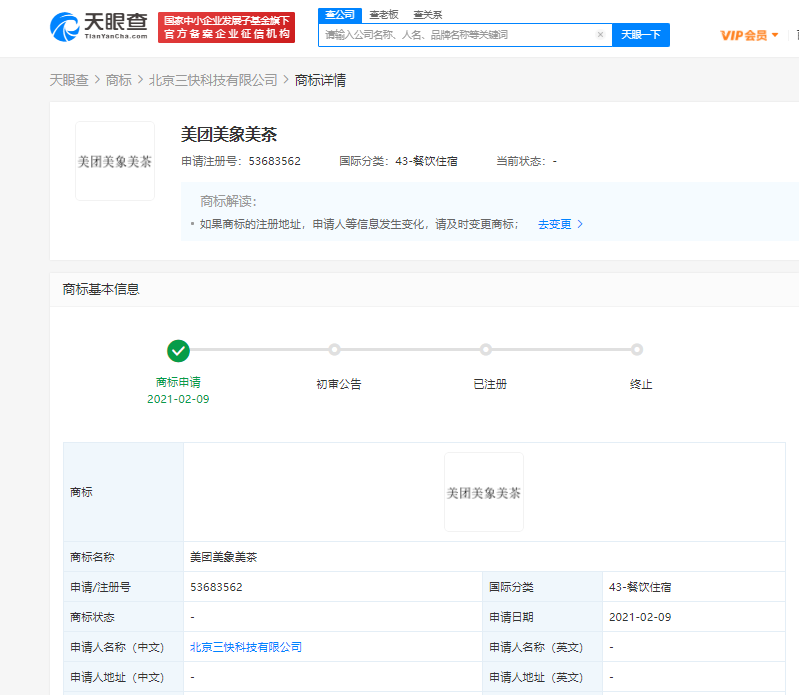
Task: Click the 初审公告 timeline step marker
Action: point(334,350)
